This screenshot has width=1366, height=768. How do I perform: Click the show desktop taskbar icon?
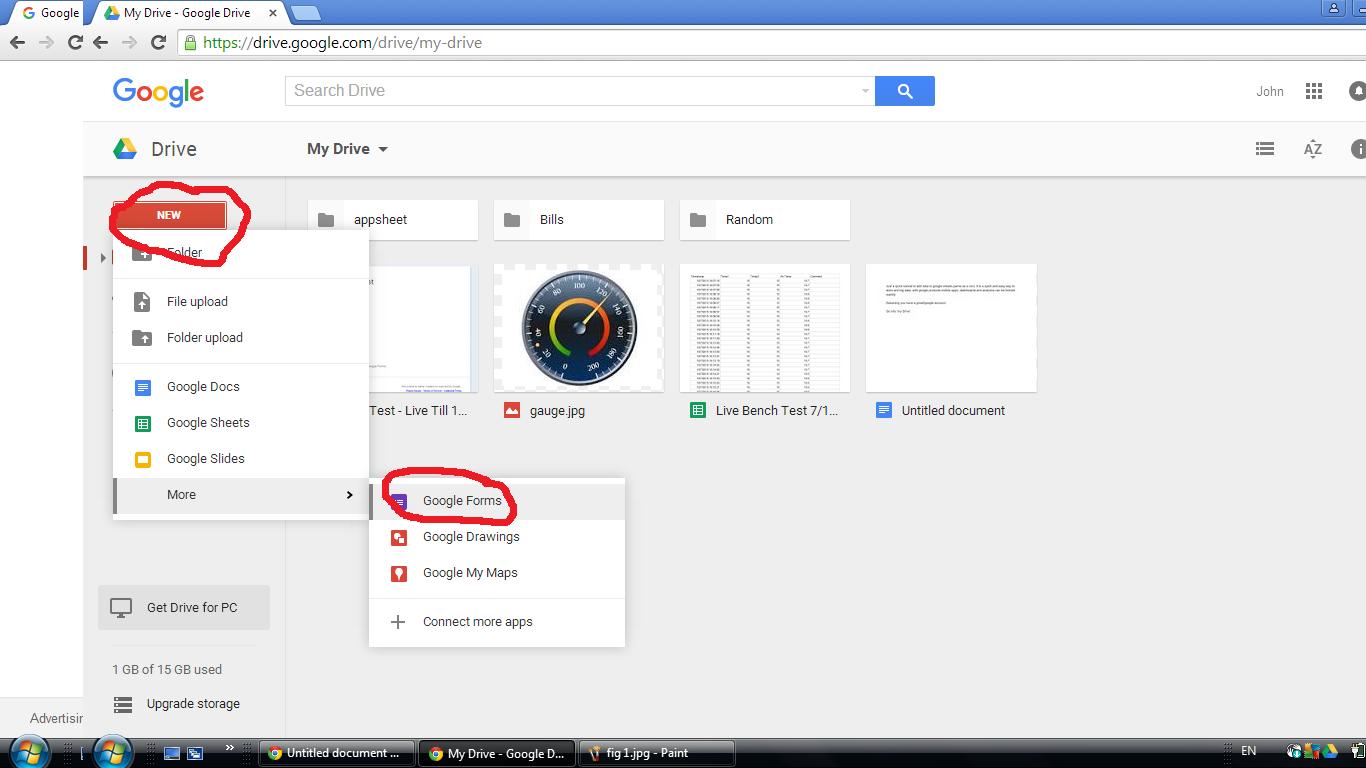(x=172, y=753)
